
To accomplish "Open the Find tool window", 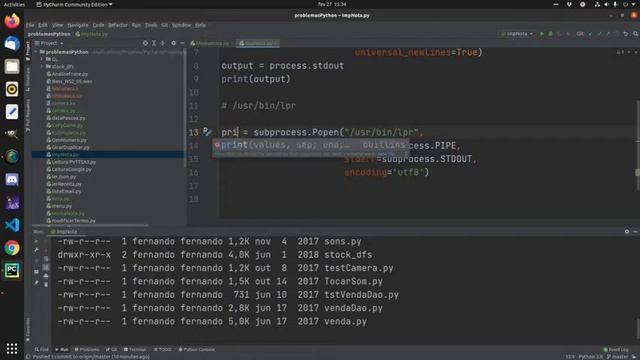I will (x=42, y=349).
